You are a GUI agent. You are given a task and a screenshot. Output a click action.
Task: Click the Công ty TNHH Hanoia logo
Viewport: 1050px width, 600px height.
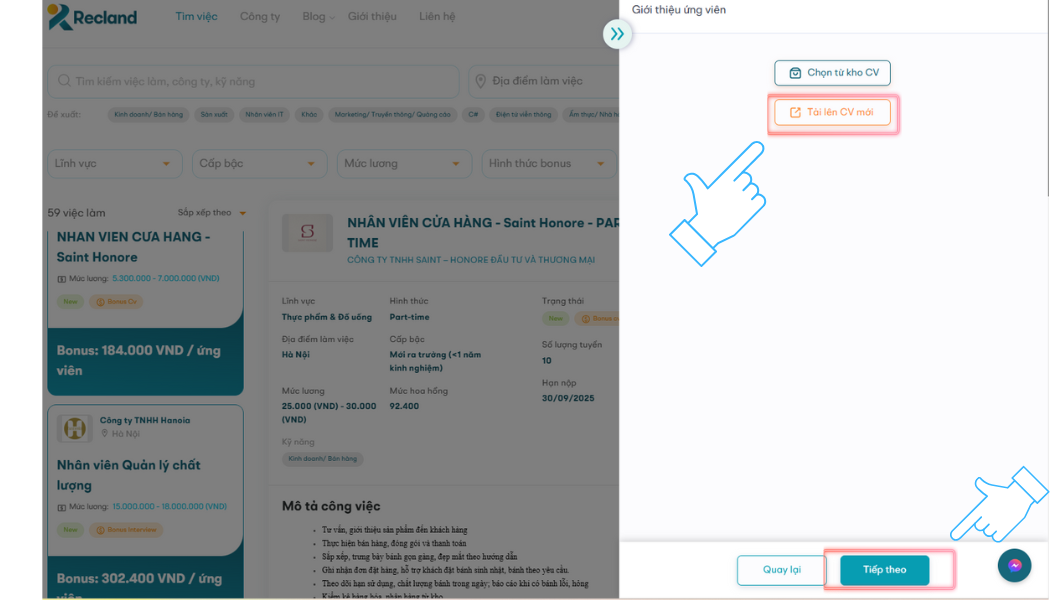[x=74, y=428]
